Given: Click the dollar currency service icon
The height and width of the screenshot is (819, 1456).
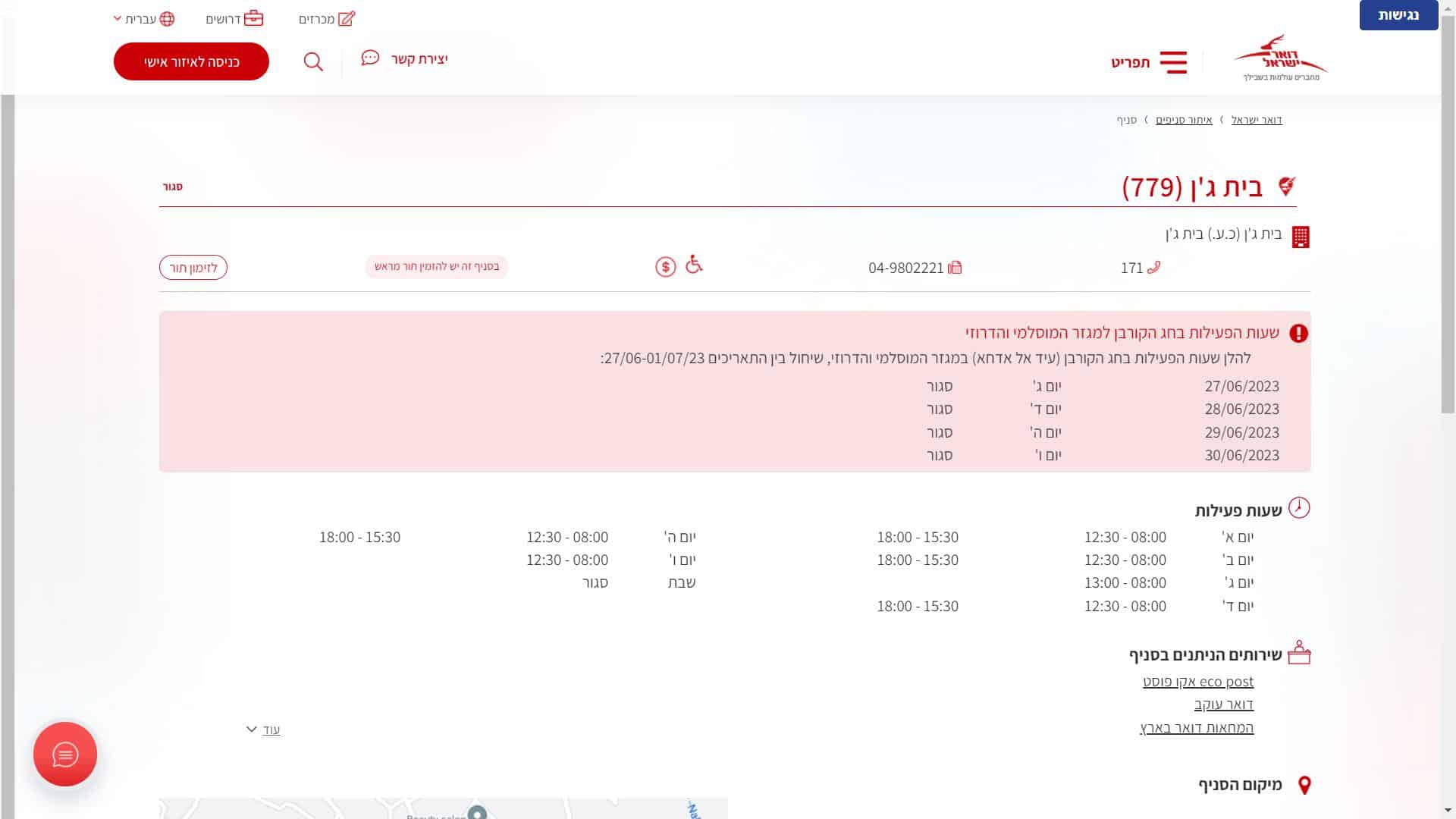Looking at the screenshot, I should point(665,267).
